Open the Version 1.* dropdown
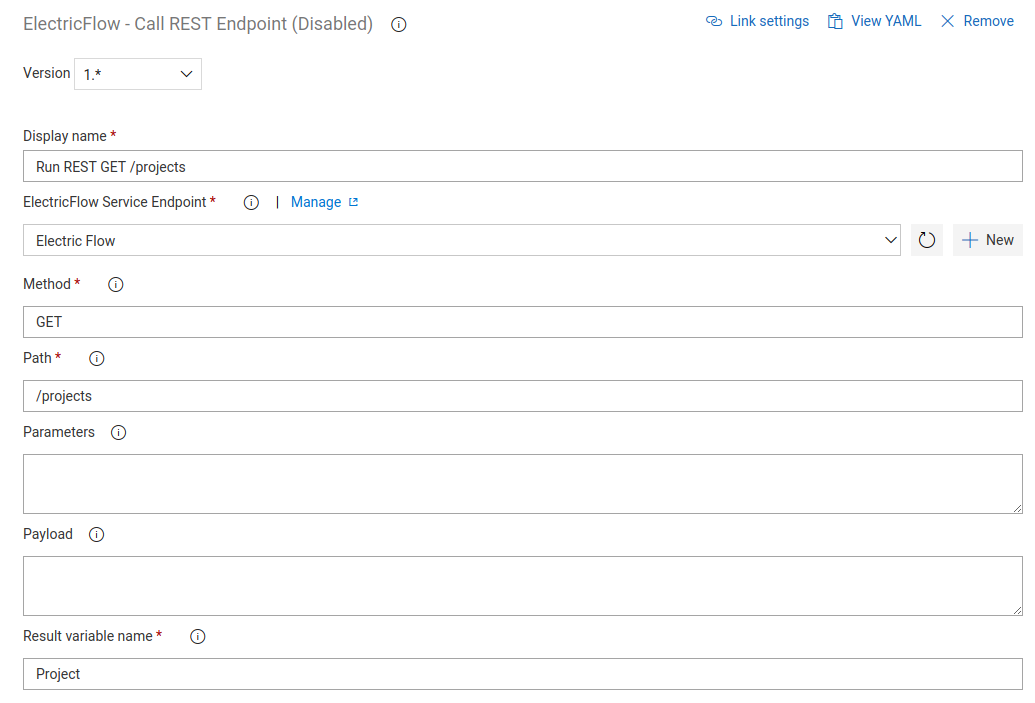 tap(138, 74)
